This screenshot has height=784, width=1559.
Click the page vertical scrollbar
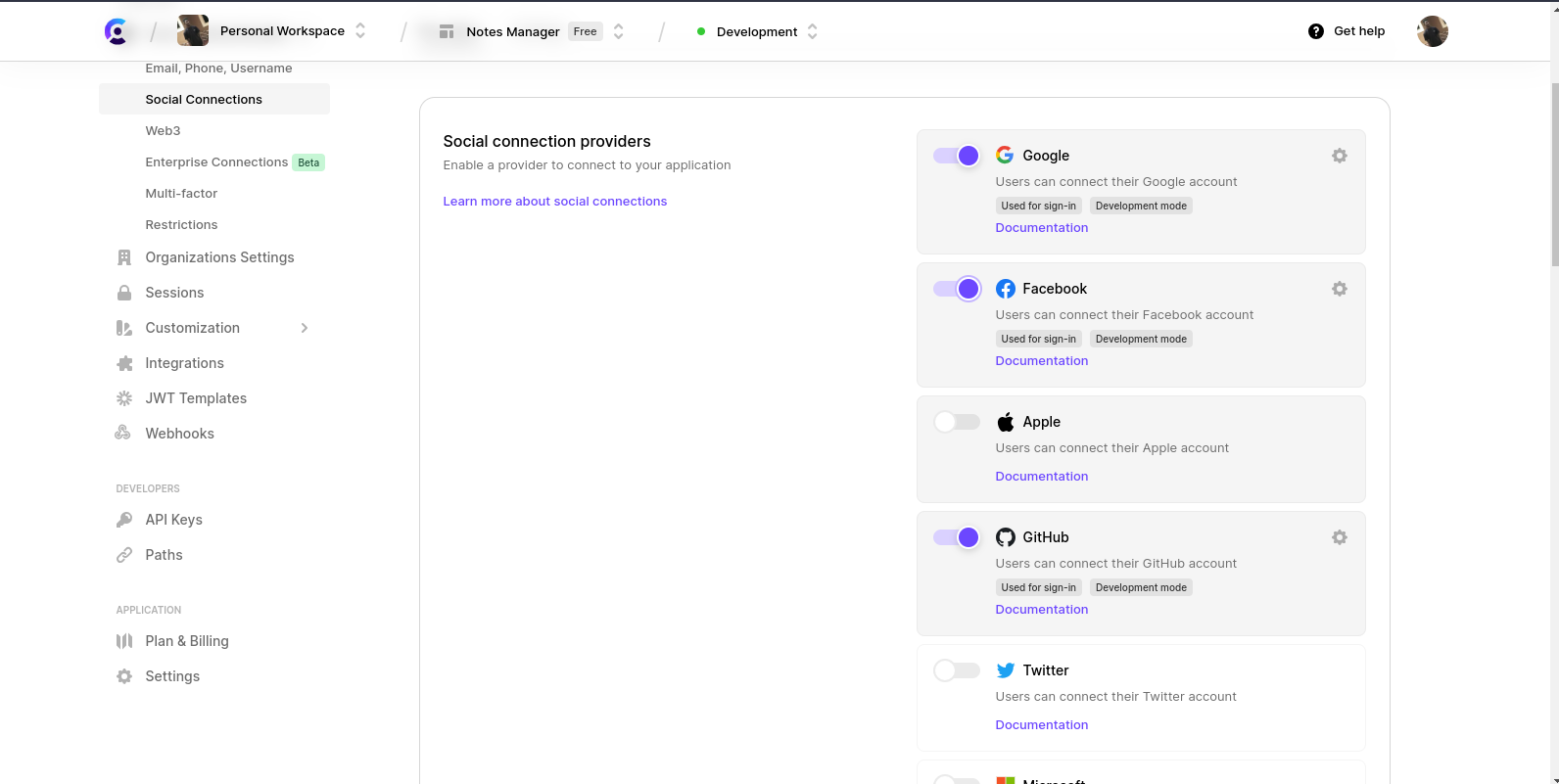click(x=1555, y=174)
